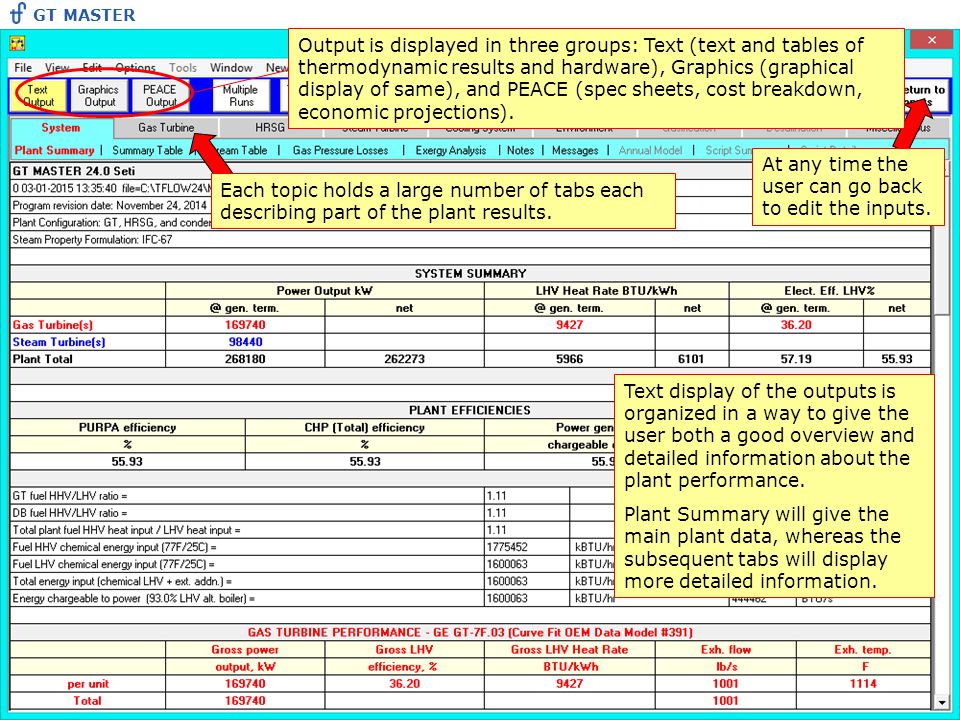Click the 'Plant Total' row label

pyautogui.click(x=42, y=359)
